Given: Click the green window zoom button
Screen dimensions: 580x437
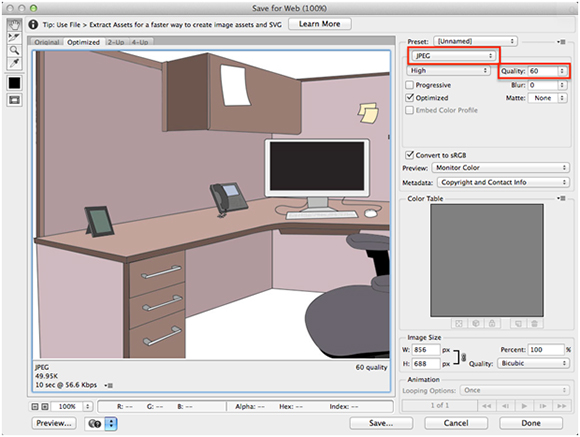Looking at the screenshot, I should point(33,8).
